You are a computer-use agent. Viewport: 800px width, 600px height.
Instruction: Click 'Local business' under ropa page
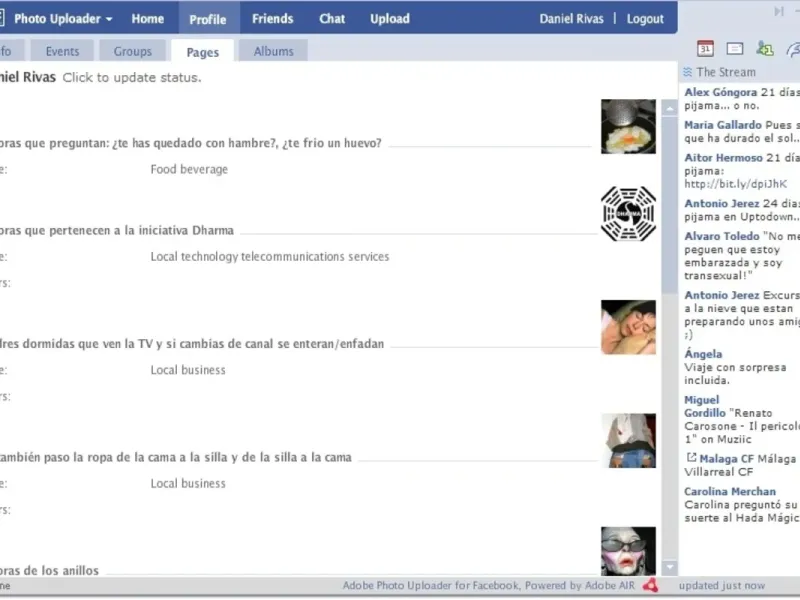(x=188, y=483)
